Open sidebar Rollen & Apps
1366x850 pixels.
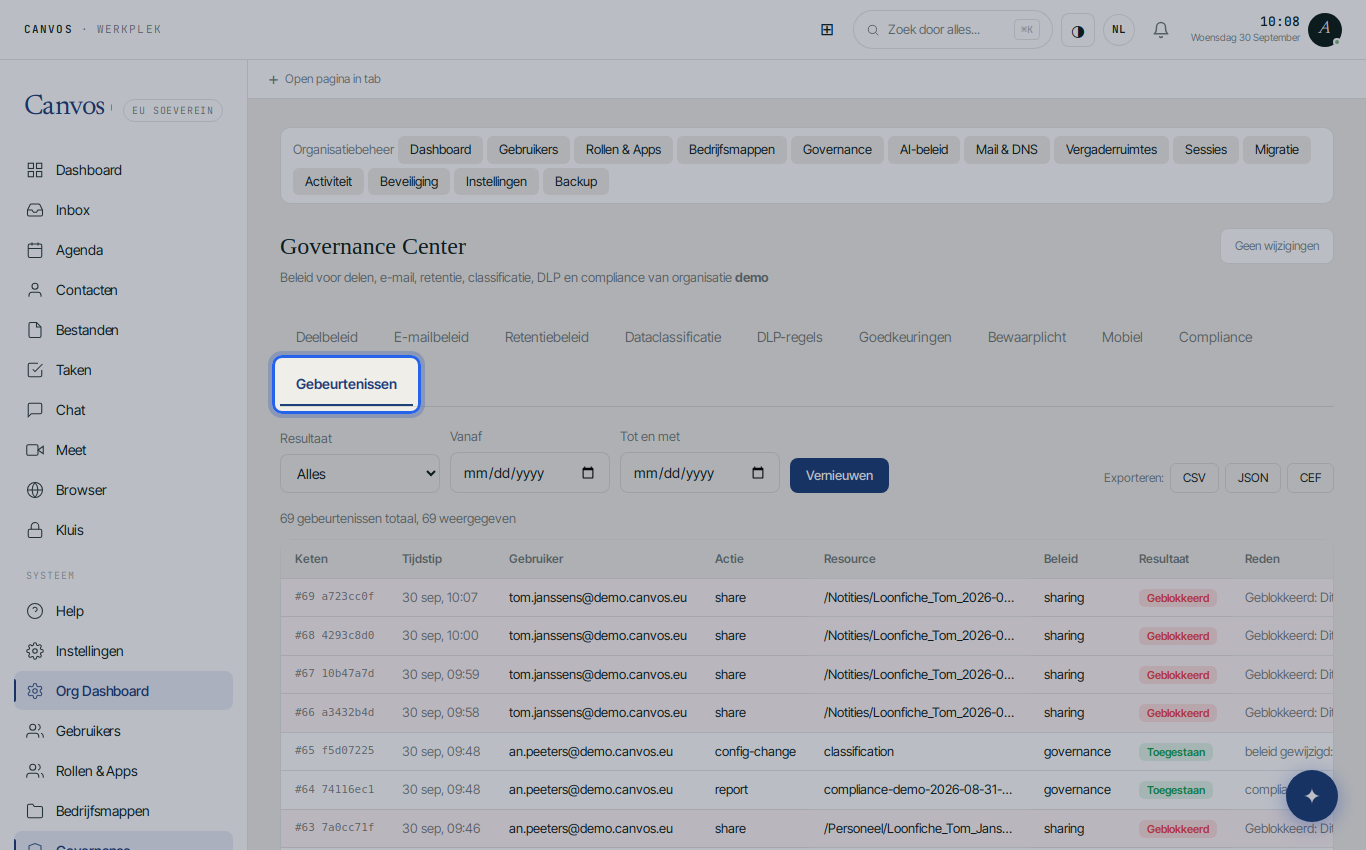click(124, 771)
